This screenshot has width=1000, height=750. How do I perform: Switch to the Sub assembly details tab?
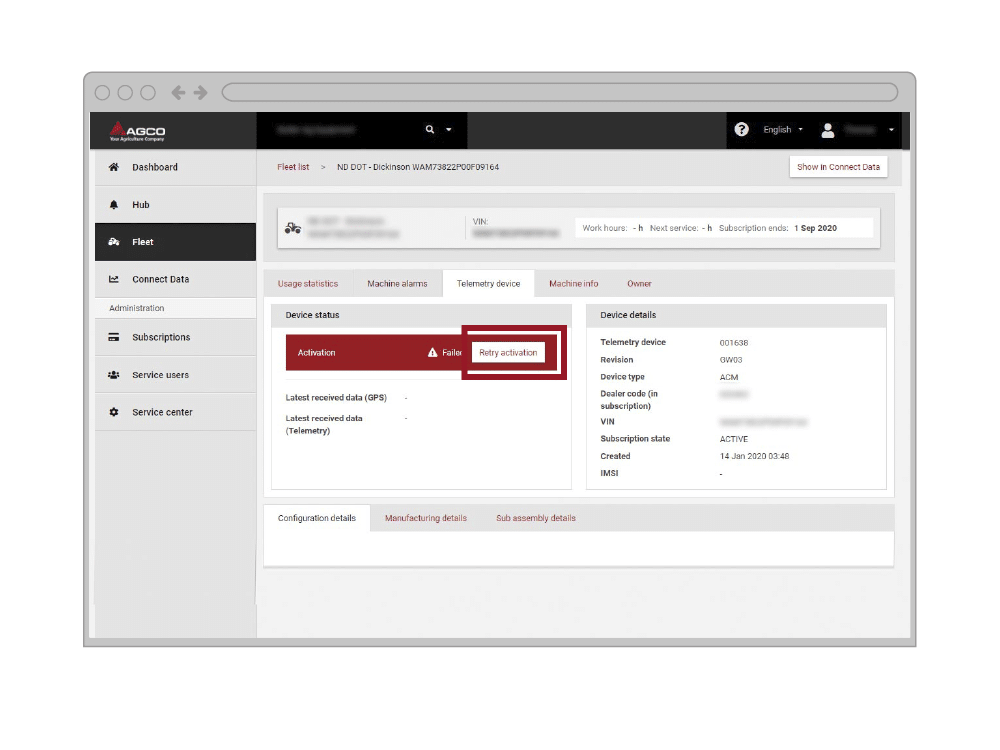[536, 518]
